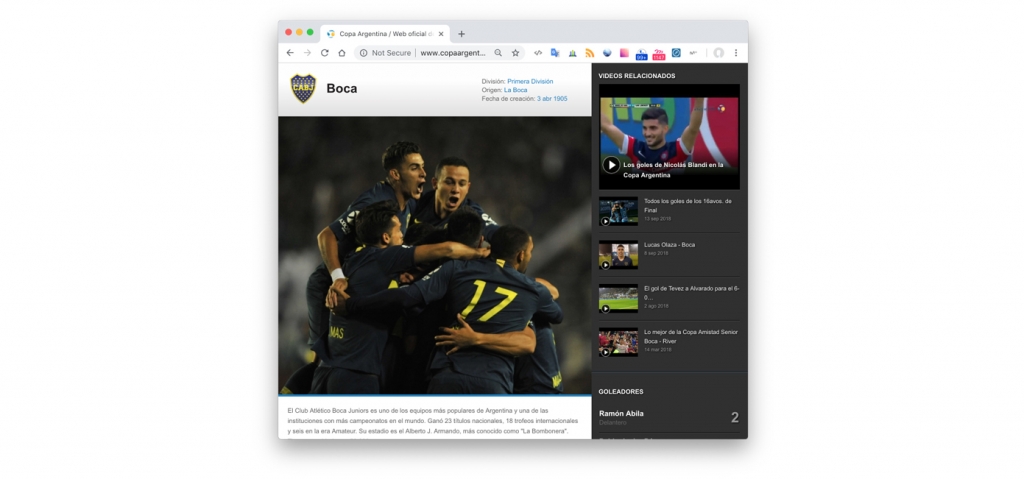Open the Primera División link

click(x=530, y=82)
